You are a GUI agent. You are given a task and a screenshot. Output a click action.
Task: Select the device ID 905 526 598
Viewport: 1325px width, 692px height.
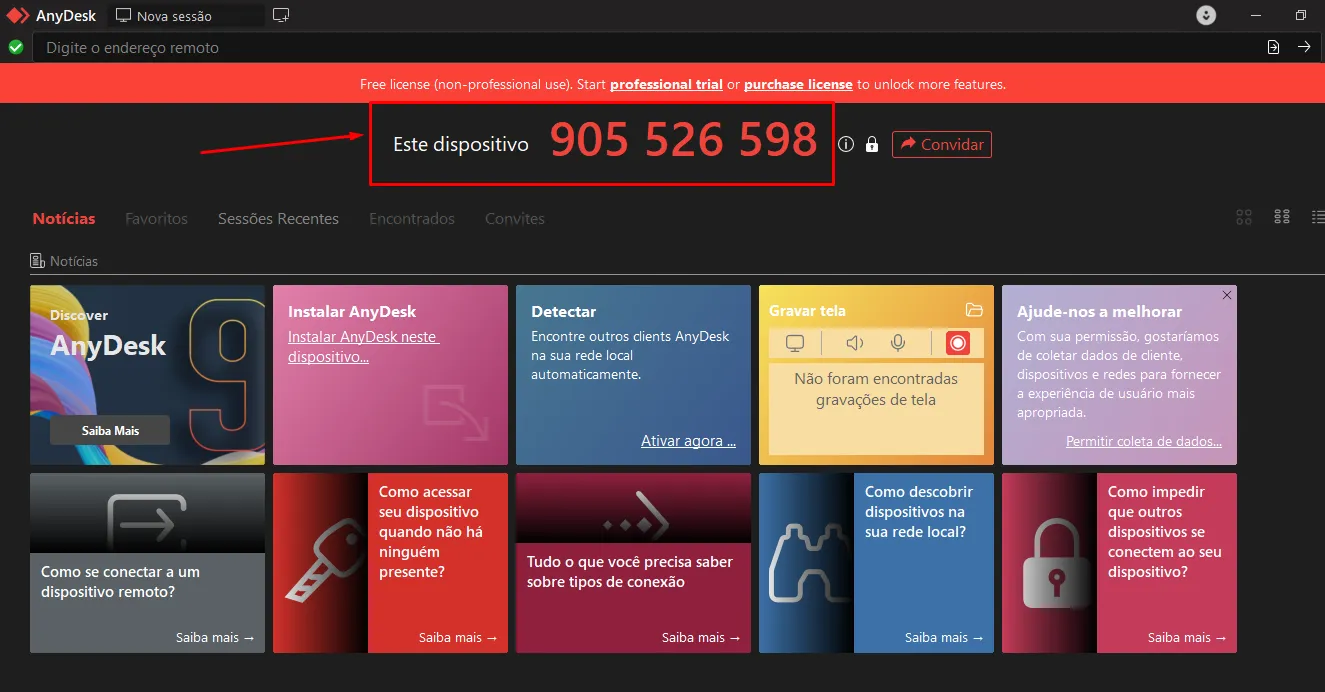pos(684,141)
